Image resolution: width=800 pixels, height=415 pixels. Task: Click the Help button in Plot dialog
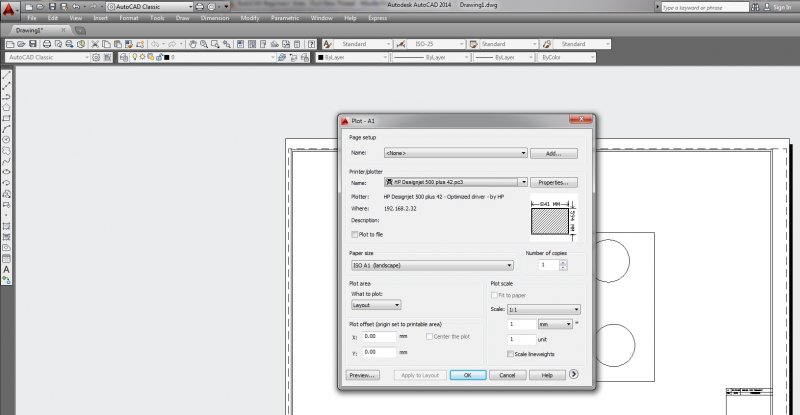547,375
